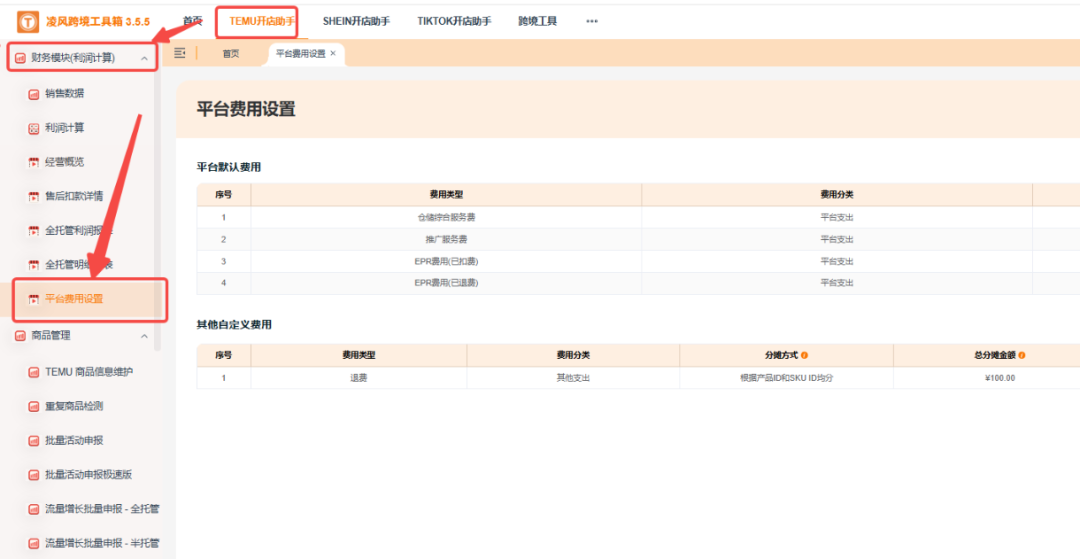1080x559 pixels.
Task: Open the 首页 top navigation item
Action: (x=193, y=21)
